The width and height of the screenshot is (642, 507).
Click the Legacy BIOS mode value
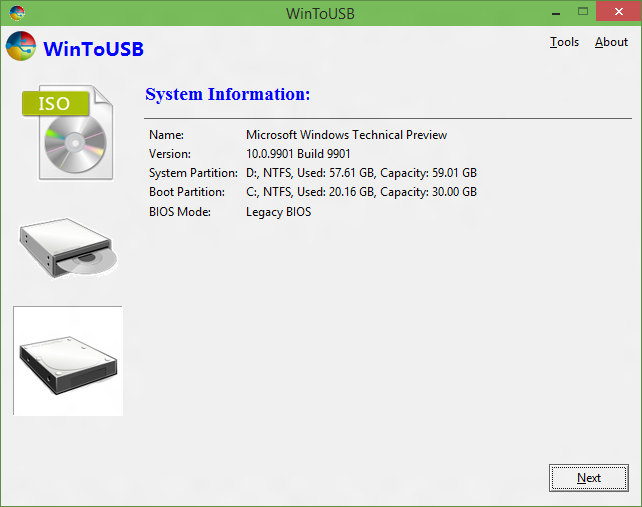[x=278, y=212]
